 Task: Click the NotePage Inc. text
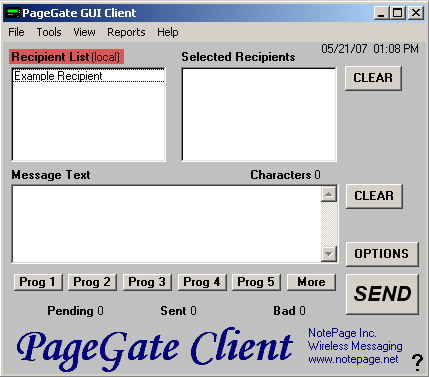pos(342,333)
